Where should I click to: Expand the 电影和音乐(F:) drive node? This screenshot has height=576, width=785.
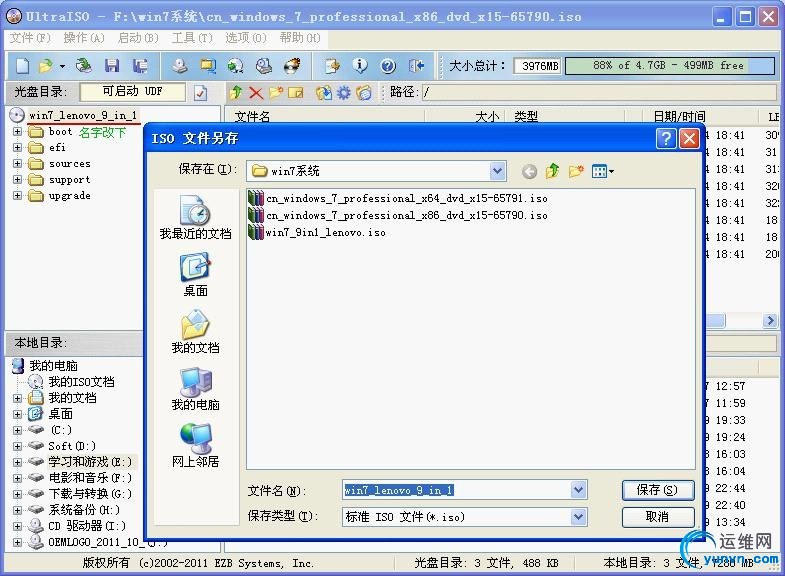[x=18, y=478]
